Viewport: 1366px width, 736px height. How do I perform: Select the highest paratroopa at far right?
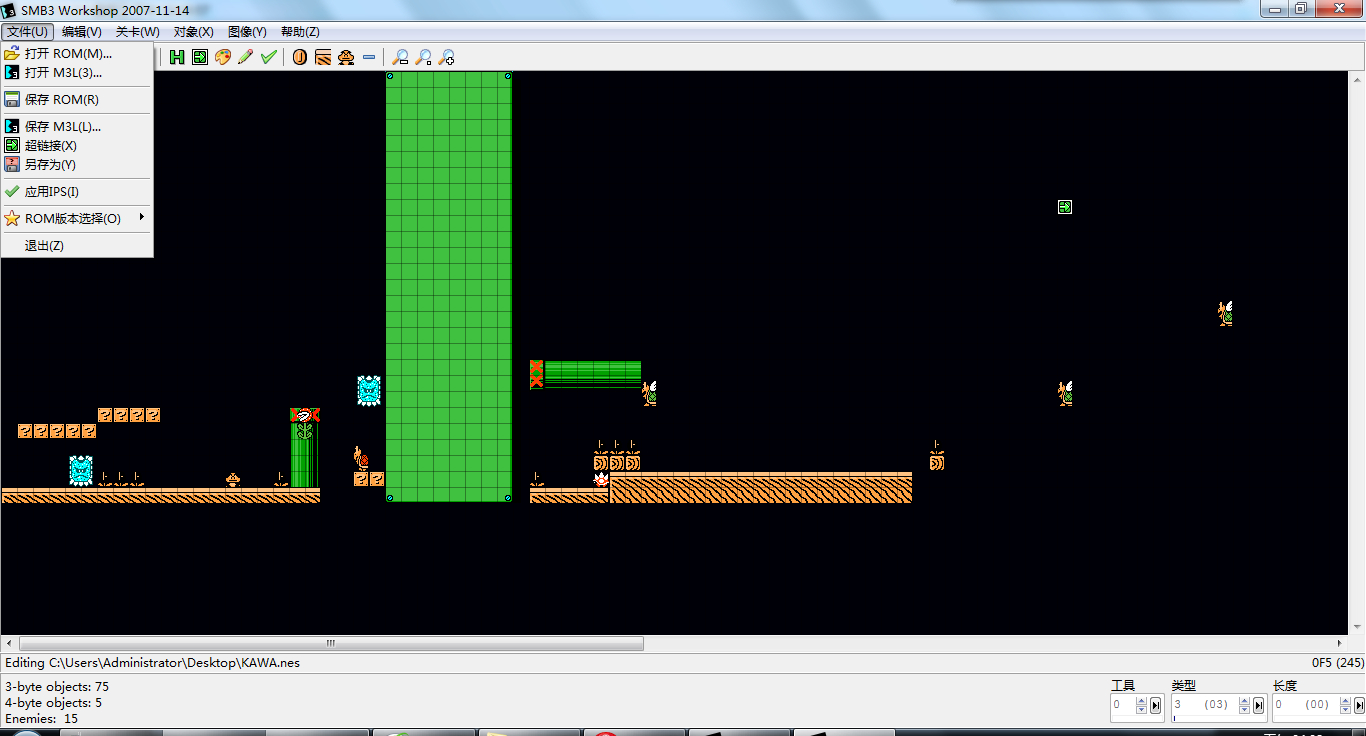click(x=1225, y=313)
